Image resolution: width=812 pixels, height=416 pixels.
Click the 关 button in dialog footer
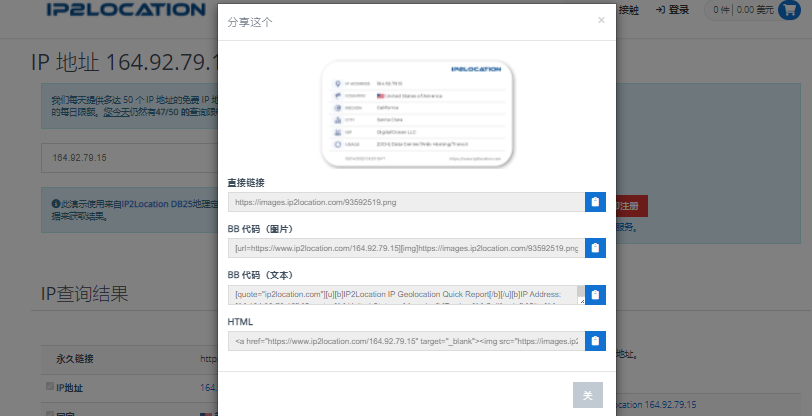click(x=588, y=395)
